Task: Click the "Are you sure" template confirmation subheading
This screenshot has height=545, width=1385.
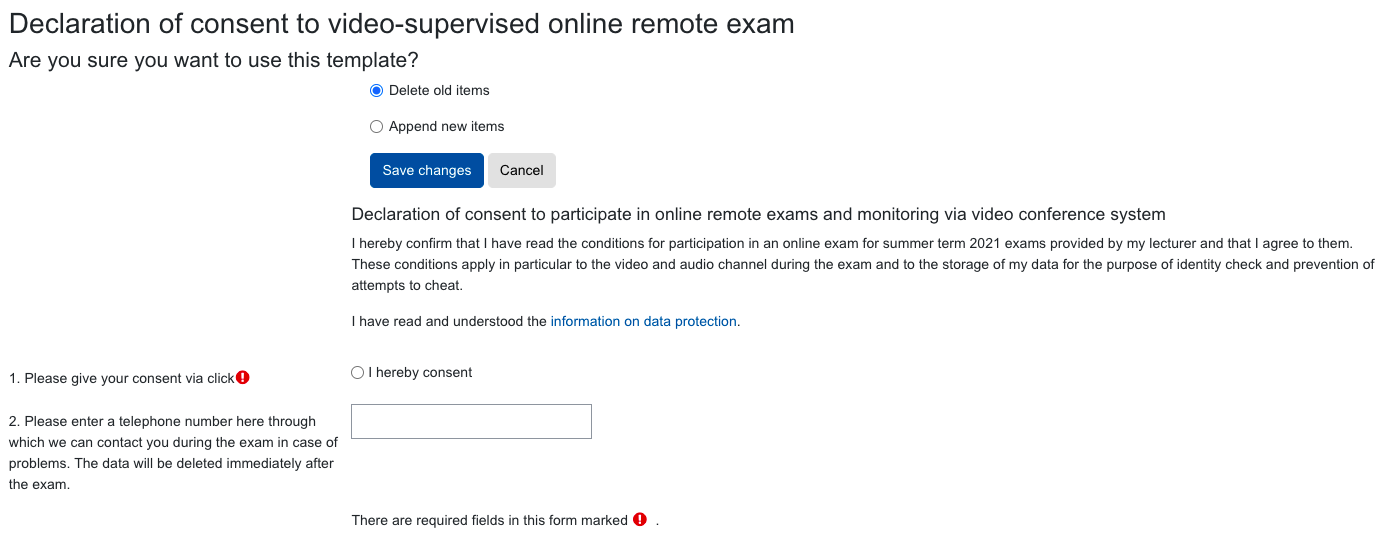Action: 213,60
